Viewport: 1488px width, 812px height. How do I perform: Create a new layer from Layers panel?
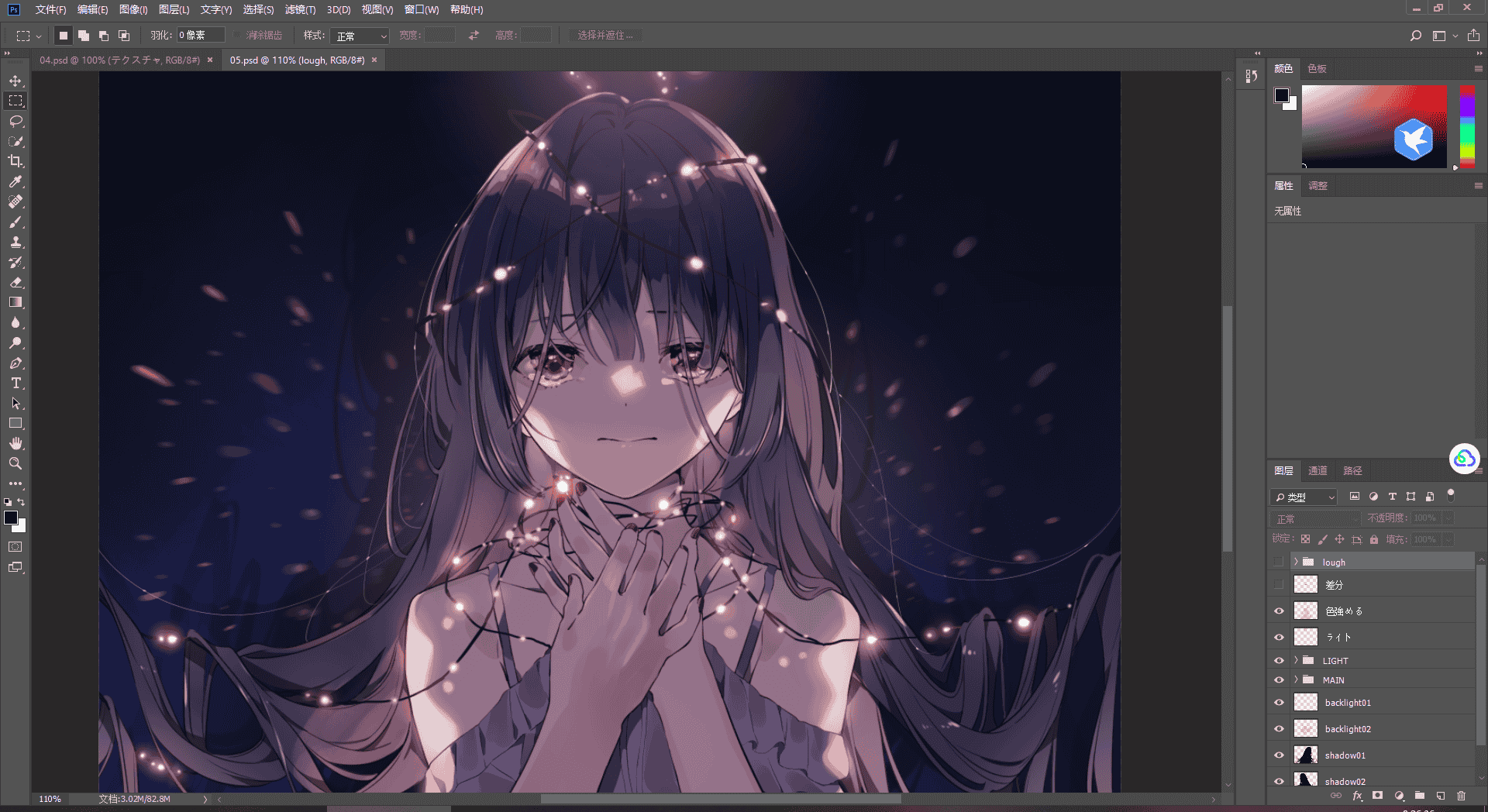click(x=1441, y=796)
